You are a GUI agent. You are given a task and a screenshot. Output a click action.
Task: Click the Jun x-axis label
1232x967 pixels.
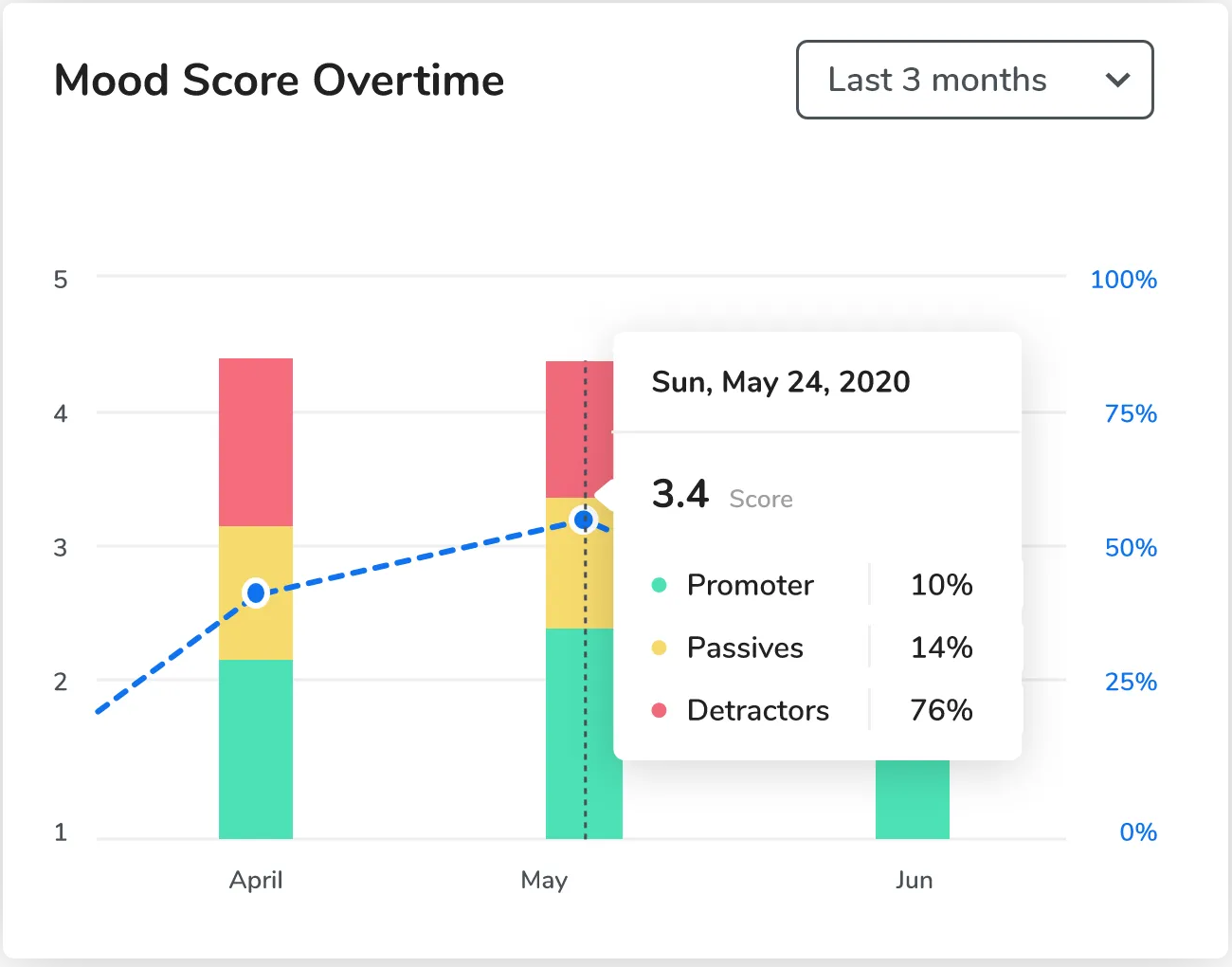coord(914,880)
